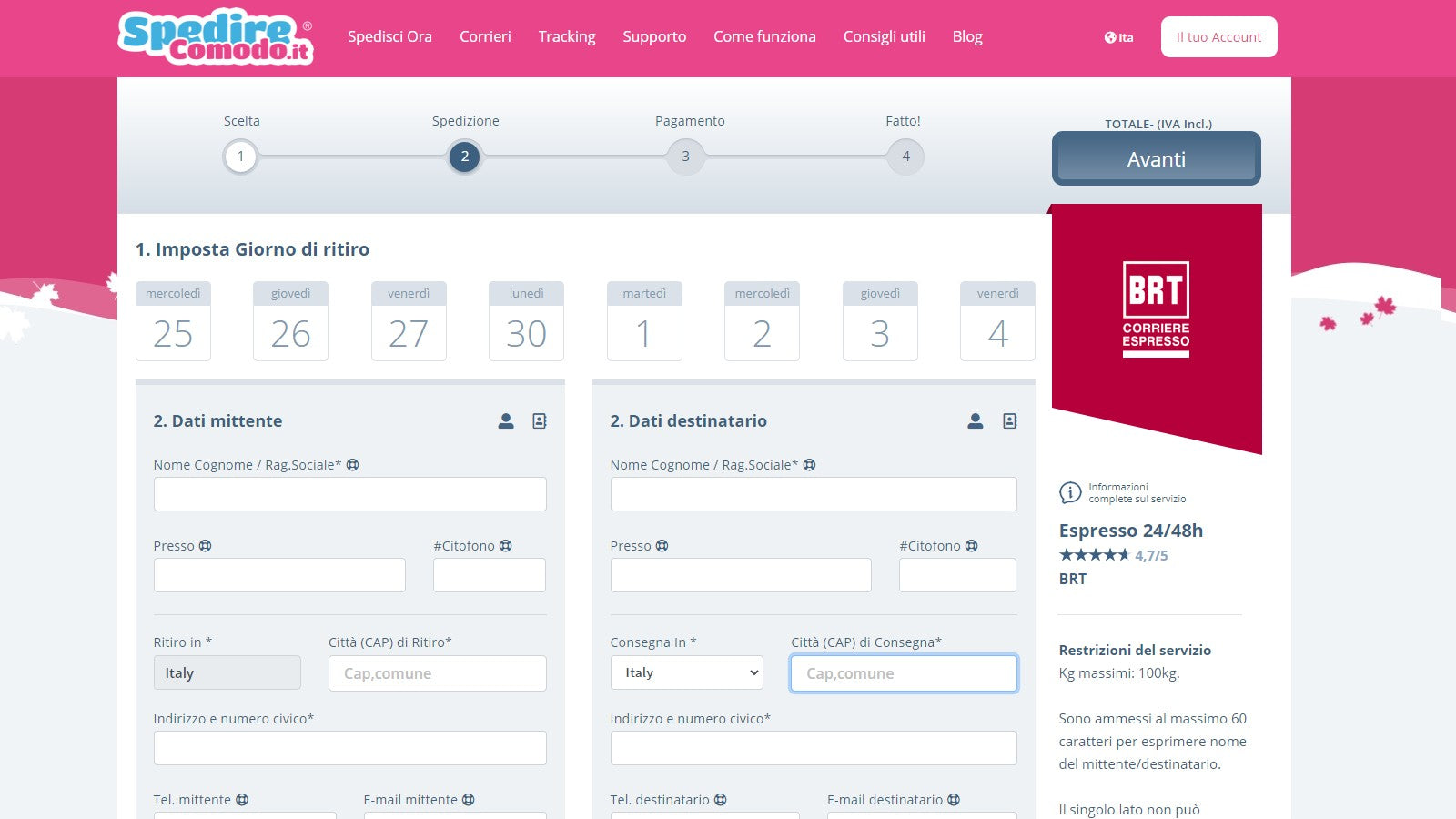Click step 2 Spedizione indicator
Image resolution: width=1456 pixels, height=819 pixels.
point(465,157)
